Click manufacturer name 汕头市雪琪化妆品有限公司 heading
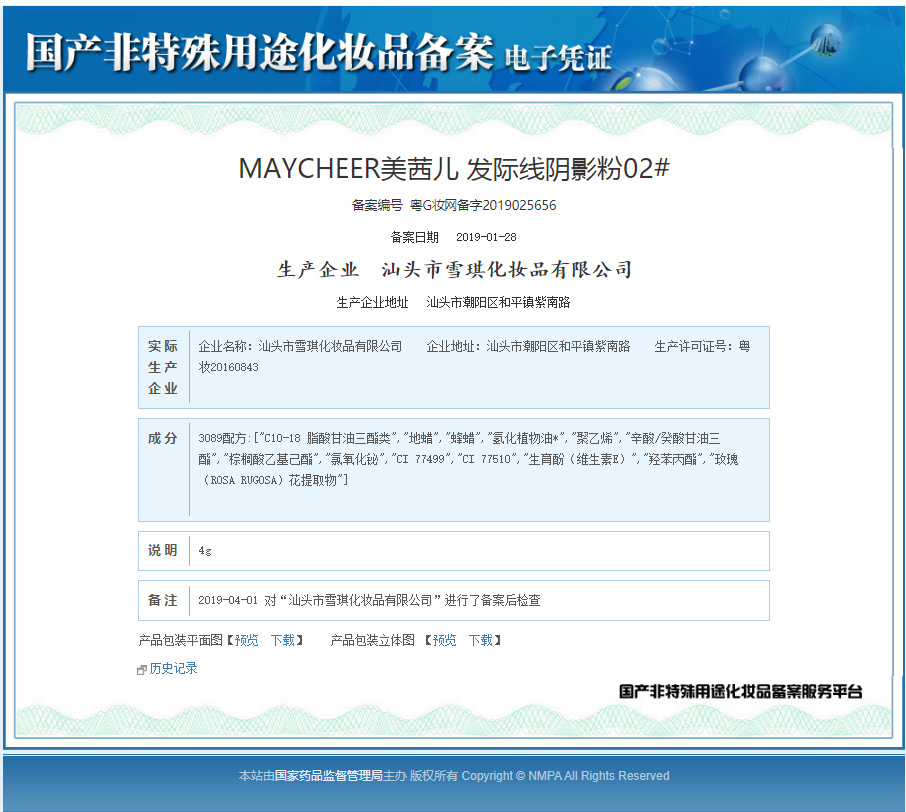This screenshot has height=812, width=906. click(506, 269)
